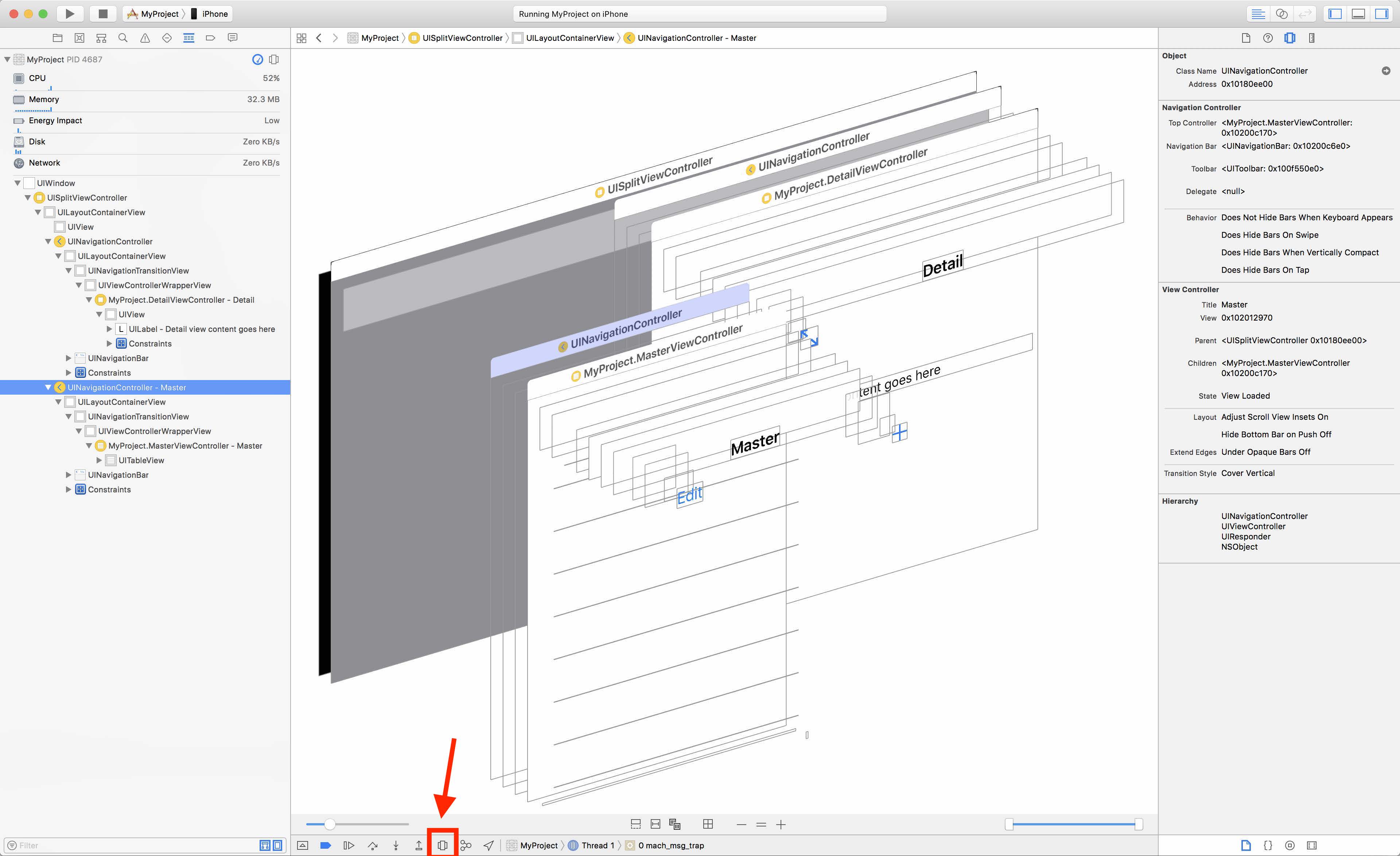The height and width of the screenshot is (856, 1400).
Task: Show the File inspector
Action: (x=1246, y=38)
